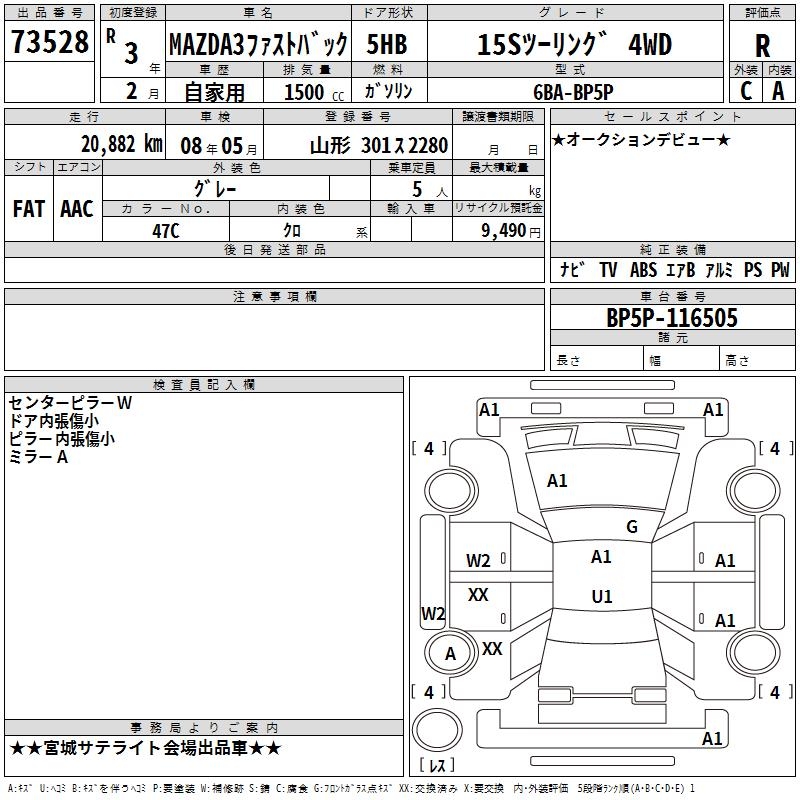Viewport: 800px width, 800px height.
Task: Click the large R evaluation score
Action: pyautogui.click(x=762, y=46)
